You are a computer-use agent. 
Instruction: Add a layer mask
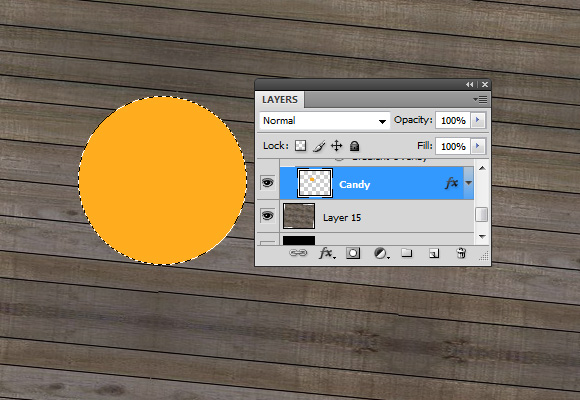353,253
